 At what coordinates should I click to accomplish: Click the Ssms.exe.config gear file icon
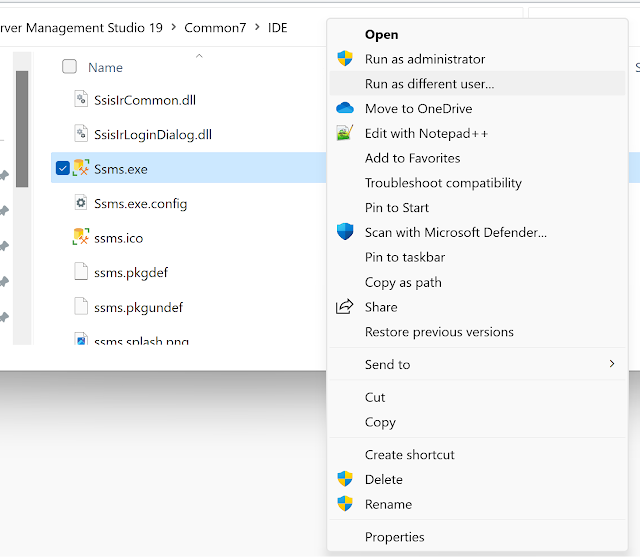[81, 203]
